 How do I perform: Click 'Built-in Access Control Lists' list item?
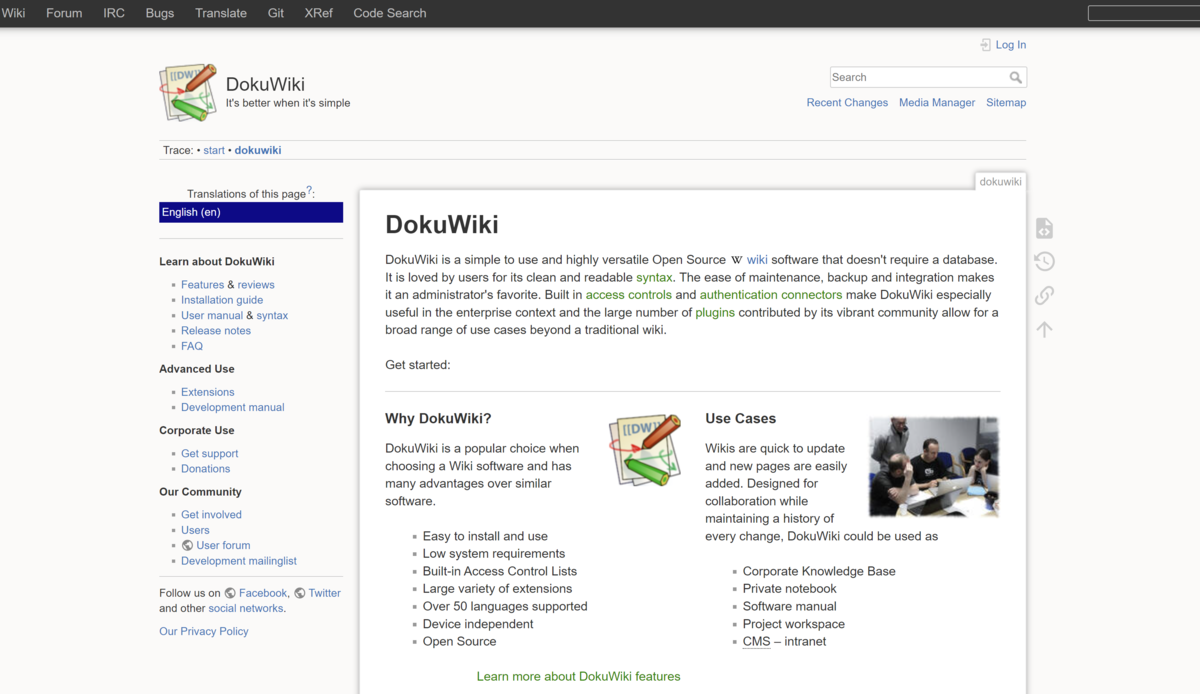click(x=500, y=572)
